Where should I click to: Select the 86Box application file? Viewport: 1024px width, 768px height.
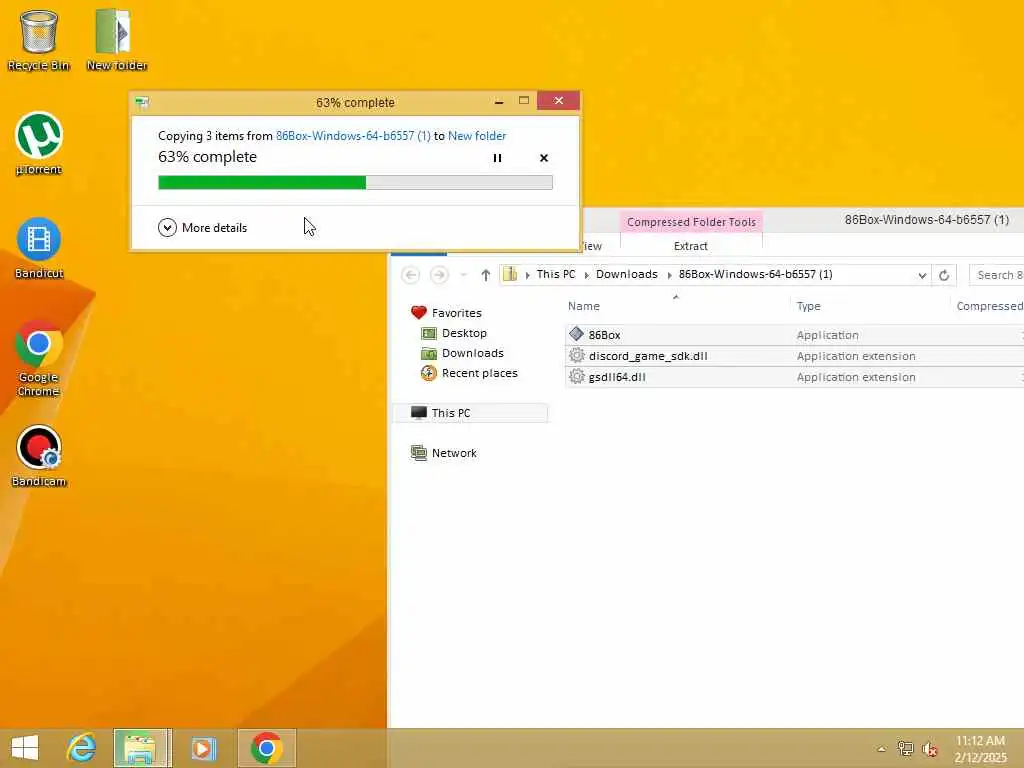(604, 335)
